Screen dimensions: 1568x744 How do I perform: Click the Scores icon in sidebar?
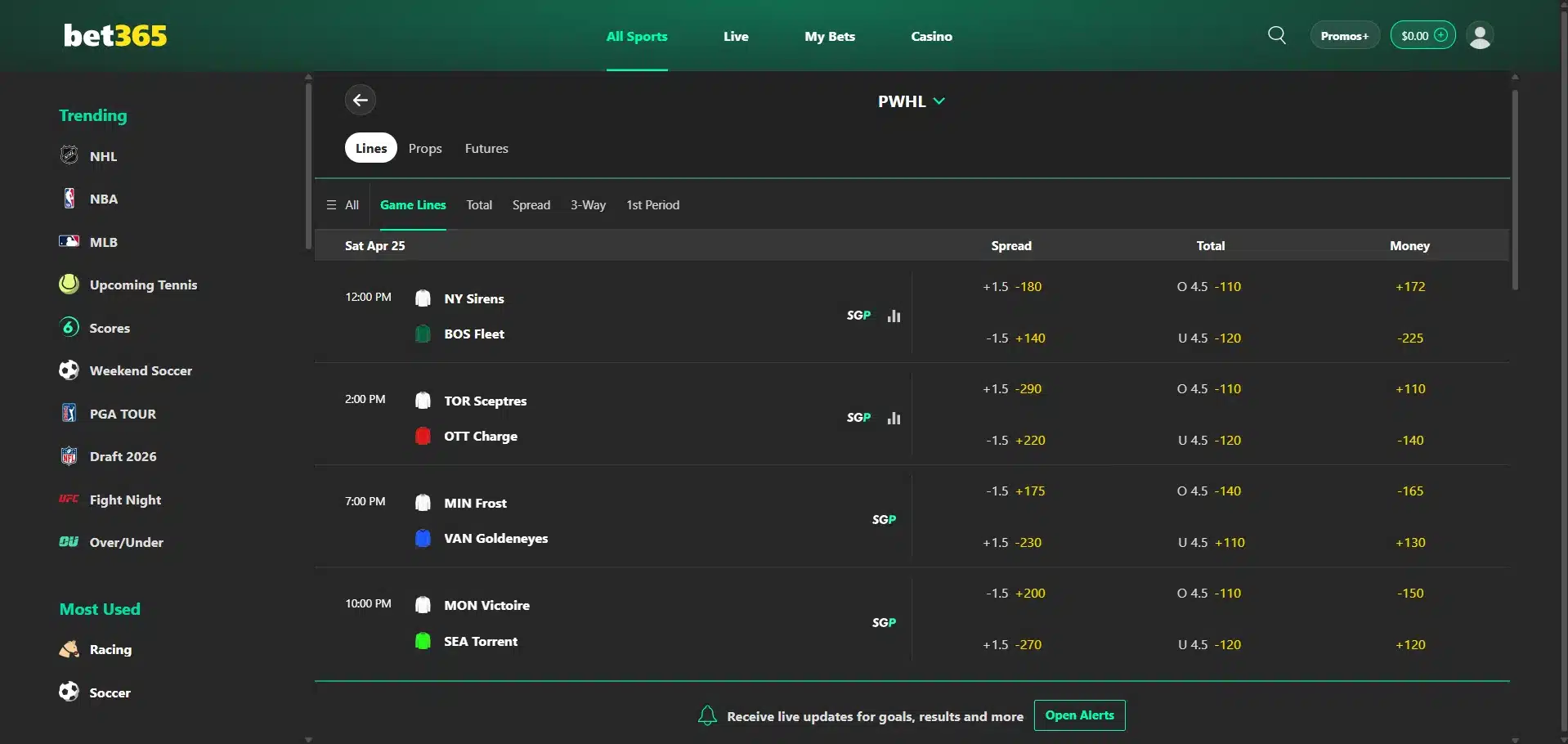click(69, 327)
